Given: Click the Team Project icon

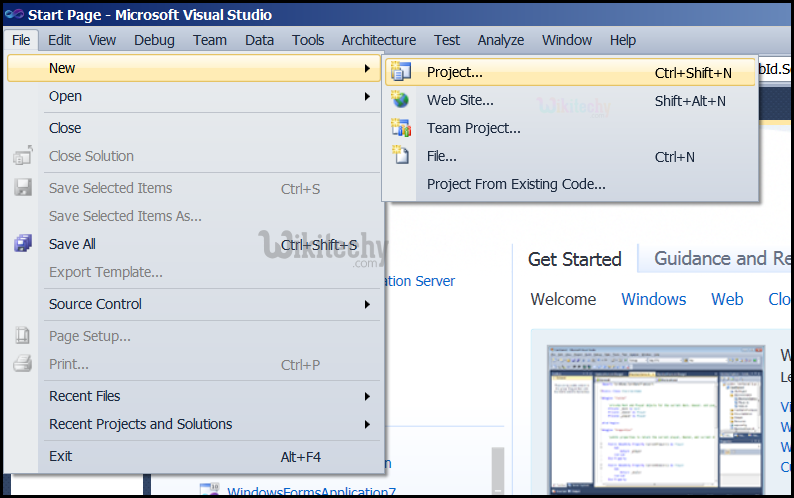Looking at the screenshot, I should click(401, 127).
